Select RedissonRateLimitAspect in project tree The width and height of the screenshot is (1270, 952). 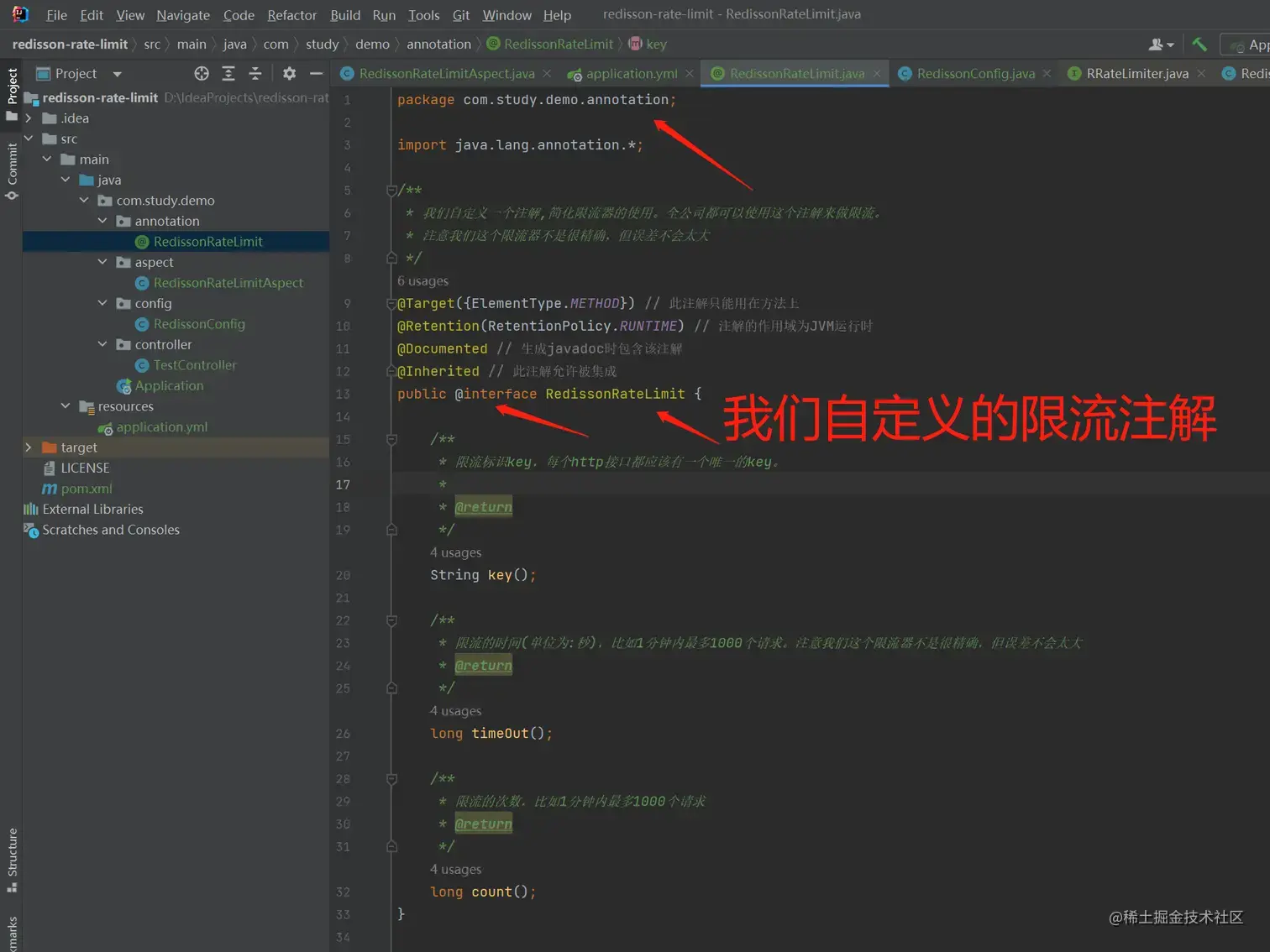coord(228,283)
